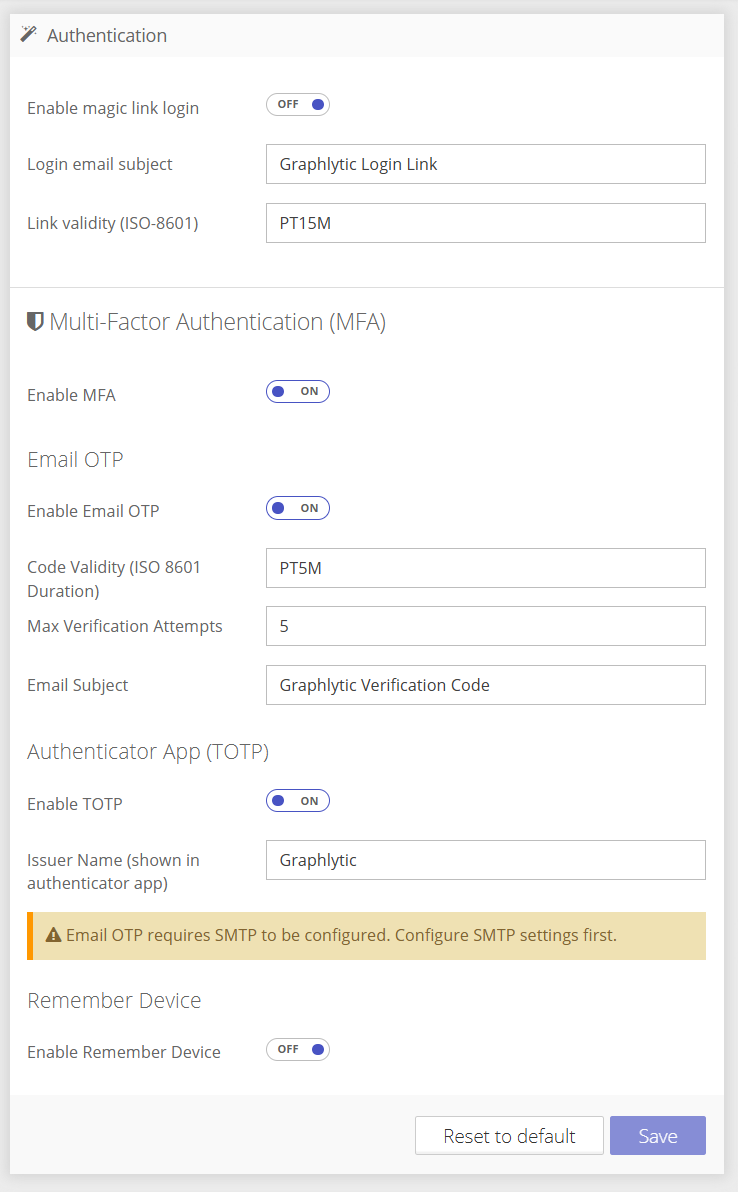The image size is (738, 1192).
Task: Save the authentication settings
Action: click(658, 1136)
